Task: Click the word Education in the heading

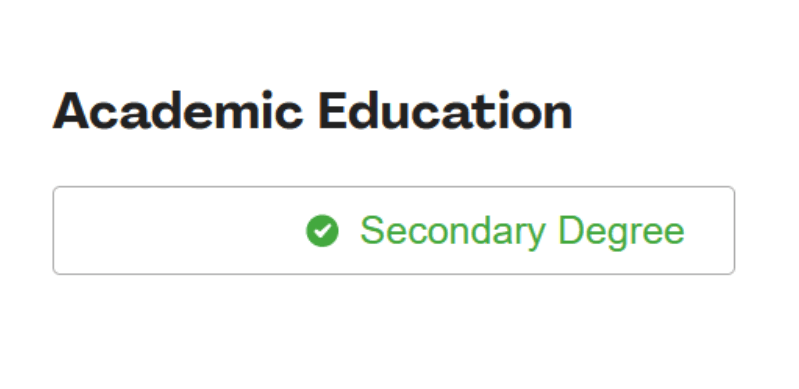Action: click(446, 111)
